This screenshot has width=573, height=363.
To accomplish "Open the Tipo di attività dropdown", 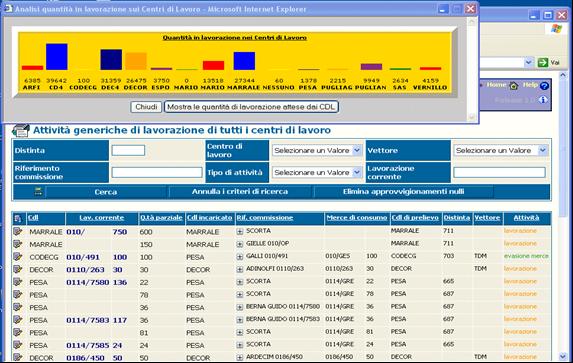I will pos(317,172).
